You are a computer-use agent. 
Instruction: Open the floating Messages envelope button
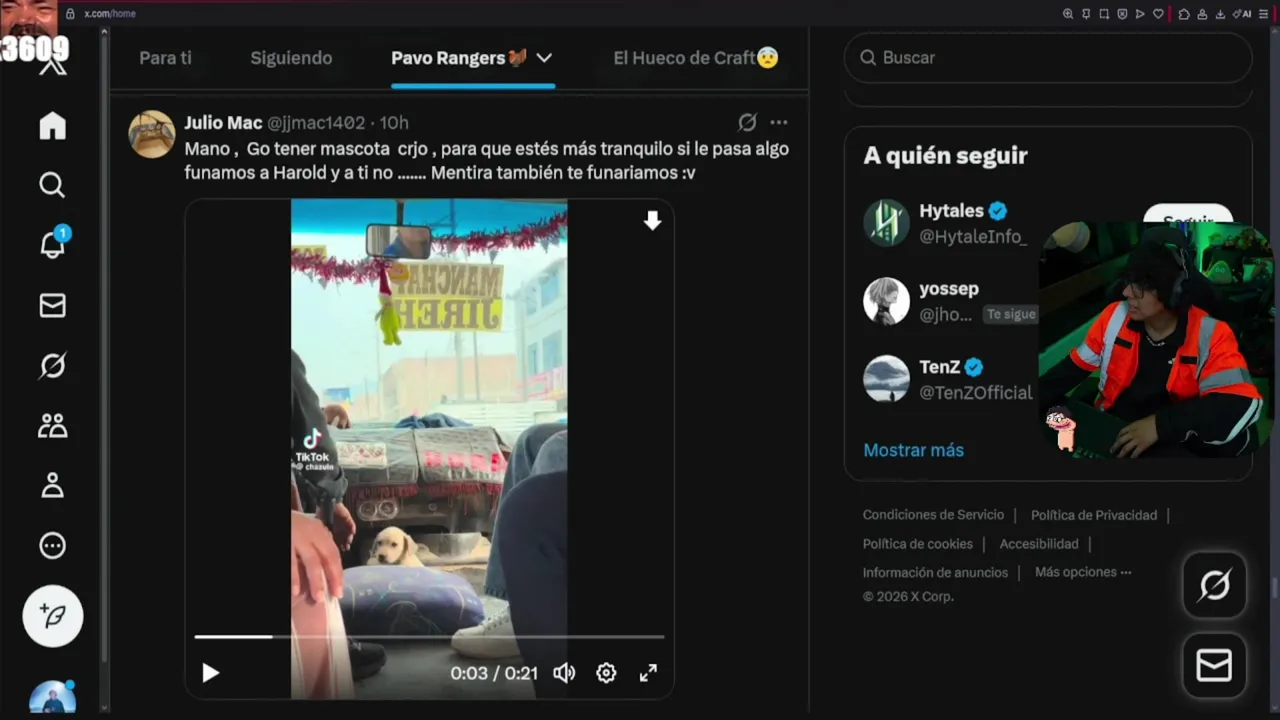1215,665
